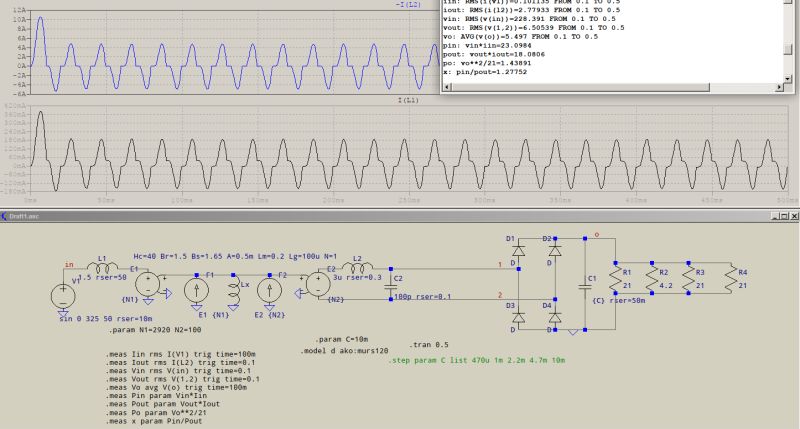Close the Draft1.asc schematic window

794,216
